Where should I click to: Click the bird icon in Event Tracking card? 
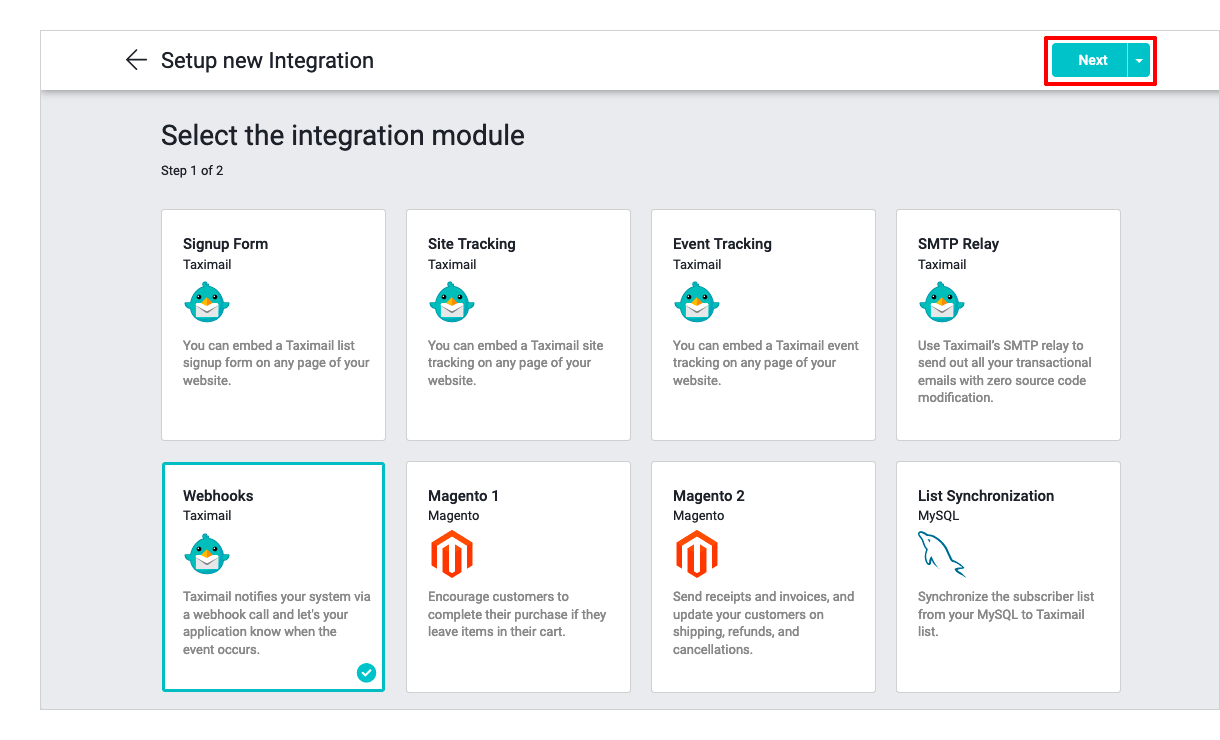(x=697, y=303)
